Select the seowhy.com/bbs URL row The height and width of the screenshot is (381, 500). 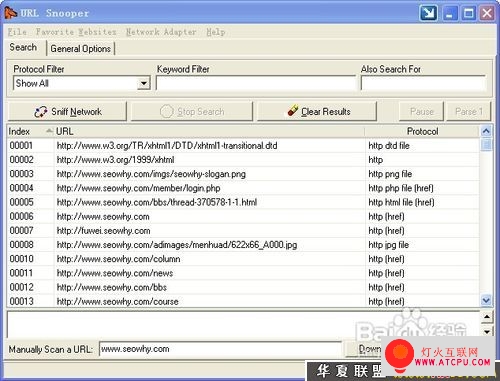coord(243,287)
